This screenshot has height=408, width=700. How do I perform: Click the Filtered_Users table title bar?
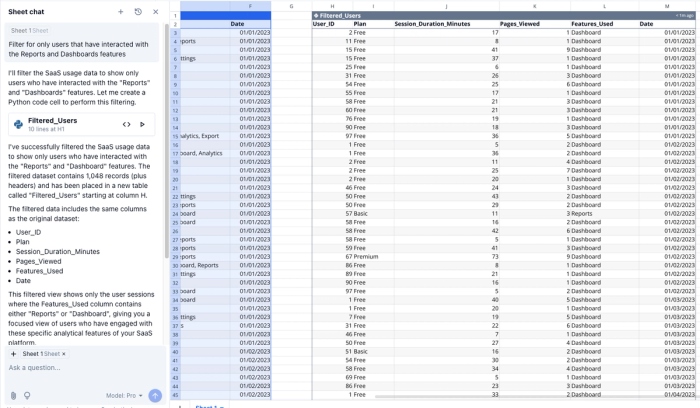point(504,15)
